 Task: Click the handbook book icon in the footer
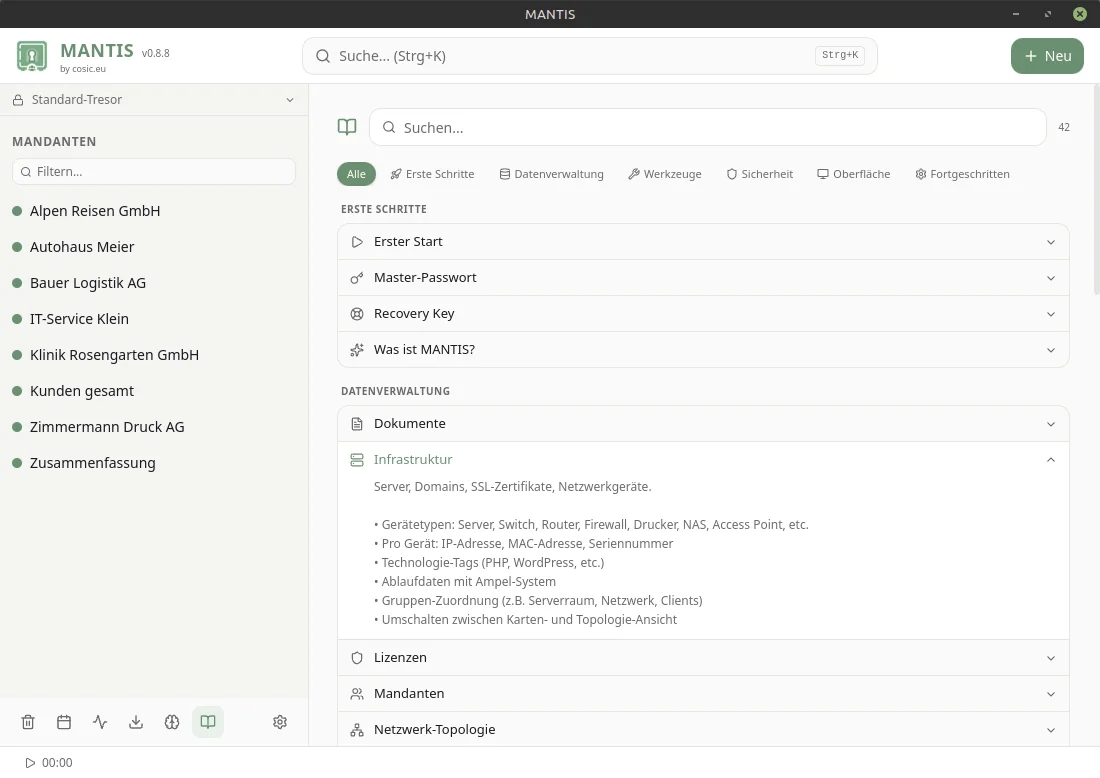point(208,722)
